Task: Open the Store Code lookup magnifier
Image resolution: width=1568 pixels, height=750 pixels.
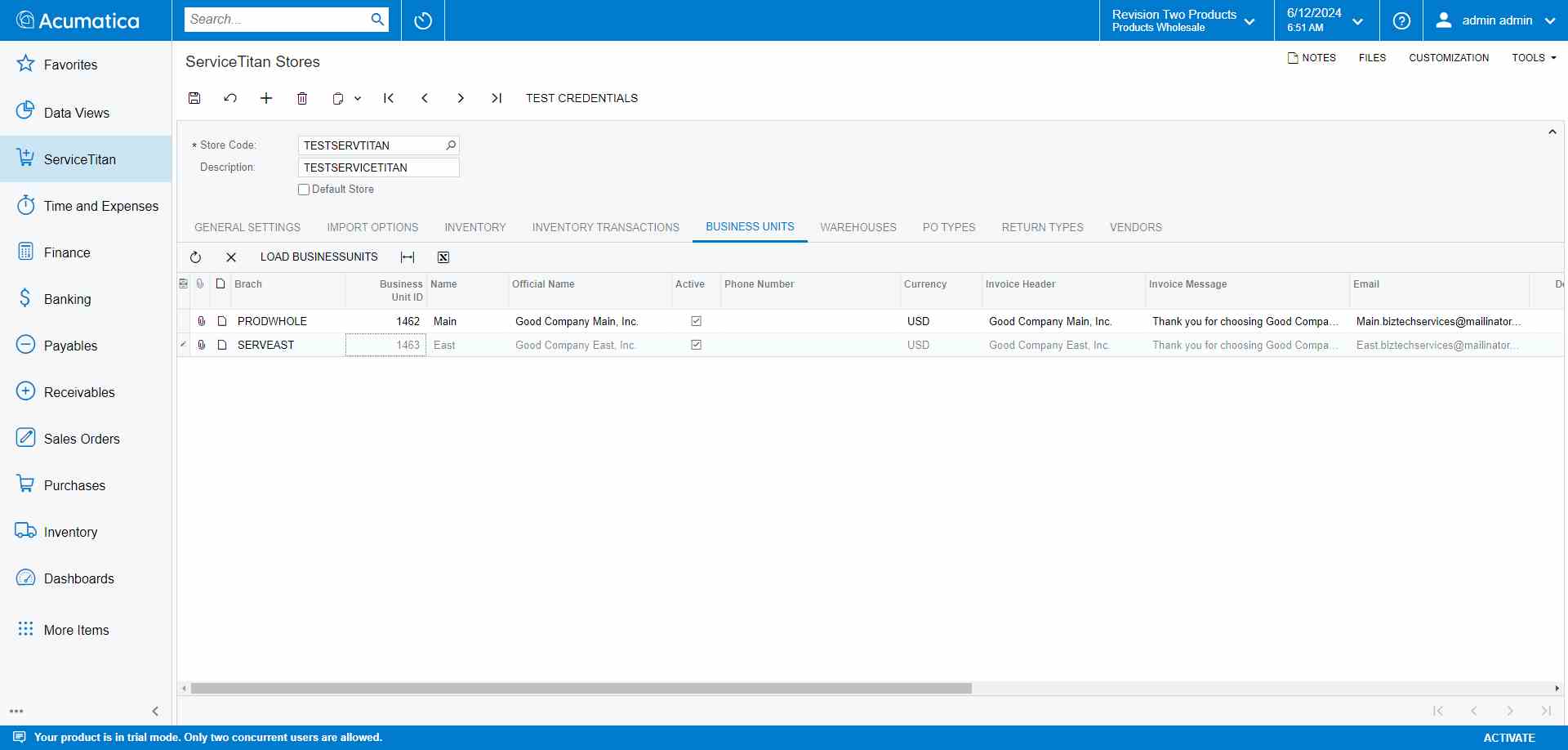Action: pyautogui.click(x=451, y=145)
